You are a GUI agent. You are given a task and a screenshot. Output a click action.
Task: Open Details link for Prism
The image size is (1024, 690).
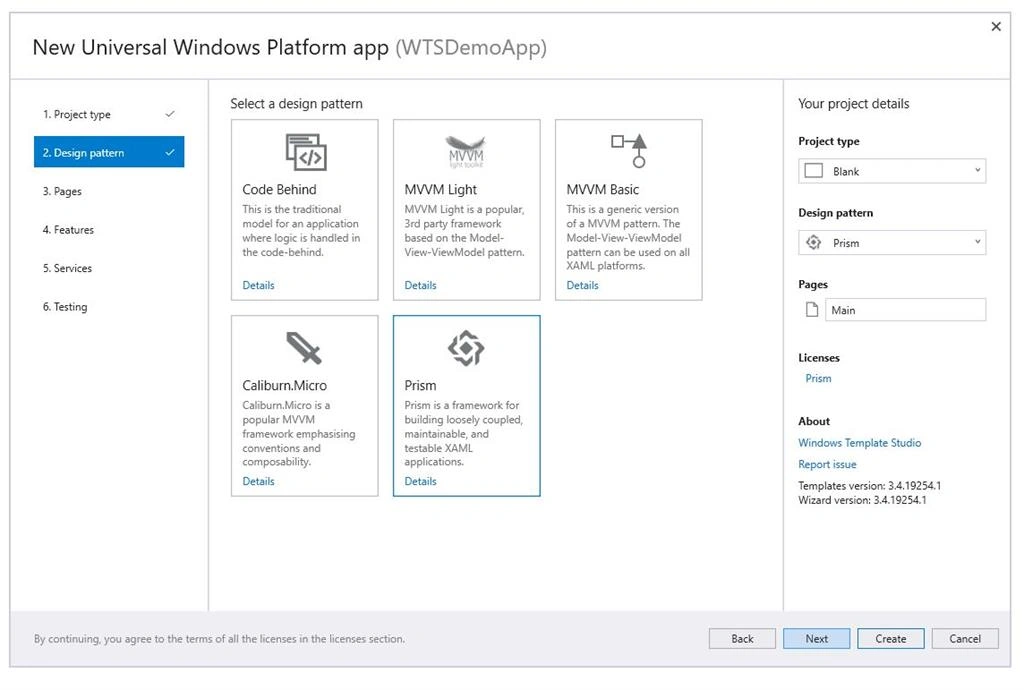[420, 481]
